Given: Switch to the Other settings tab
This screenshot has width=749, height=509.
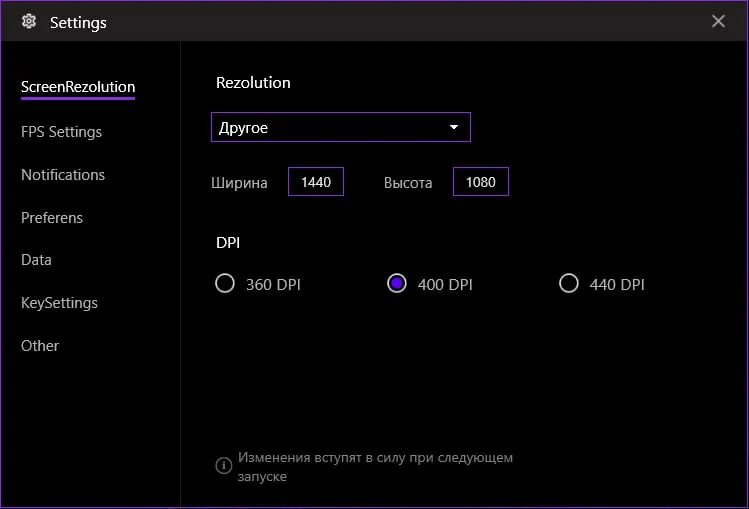Looking at the screenshot, I should click(40, 346).
